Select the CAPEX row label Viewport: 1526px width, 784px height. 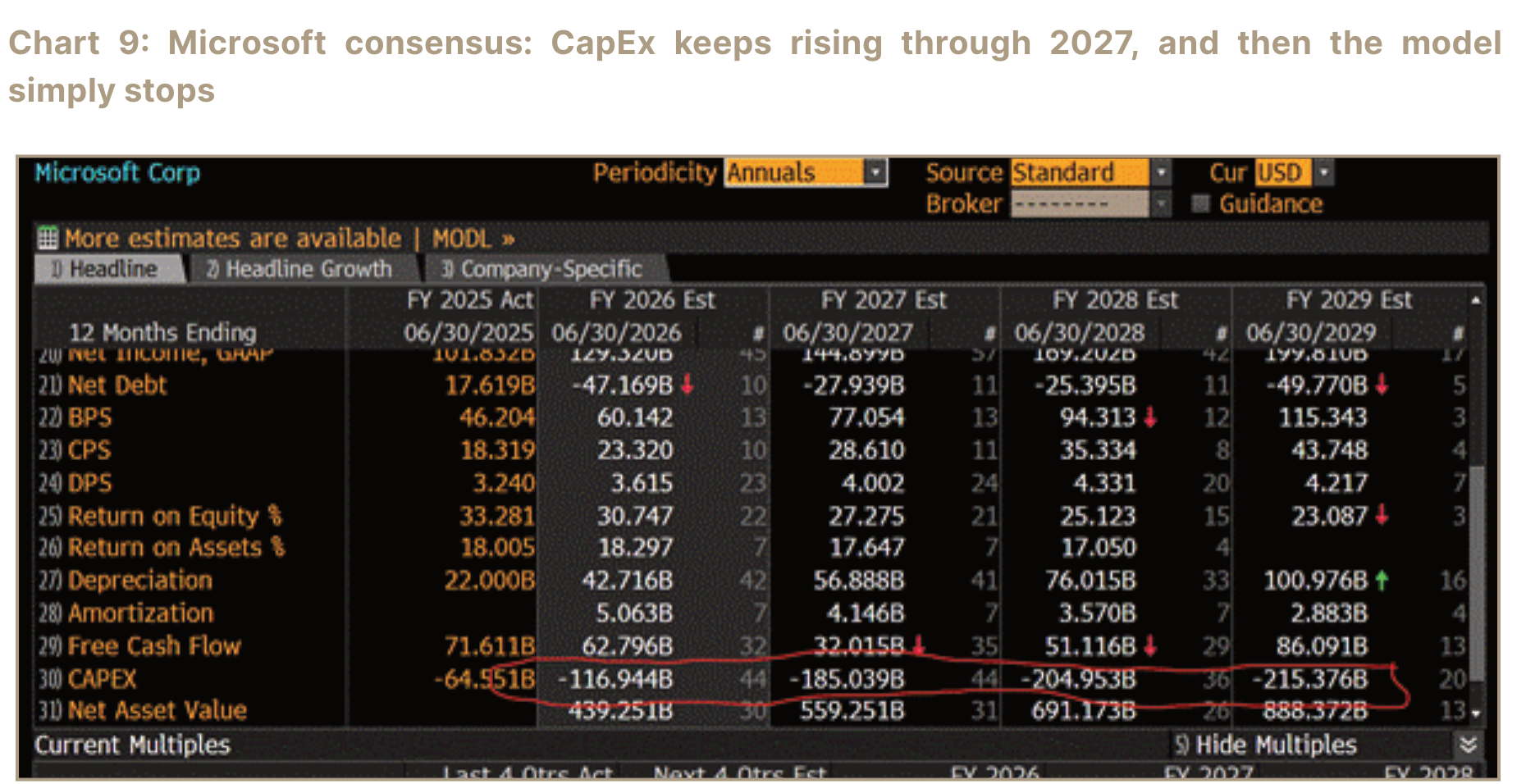(x=103, y=679)
